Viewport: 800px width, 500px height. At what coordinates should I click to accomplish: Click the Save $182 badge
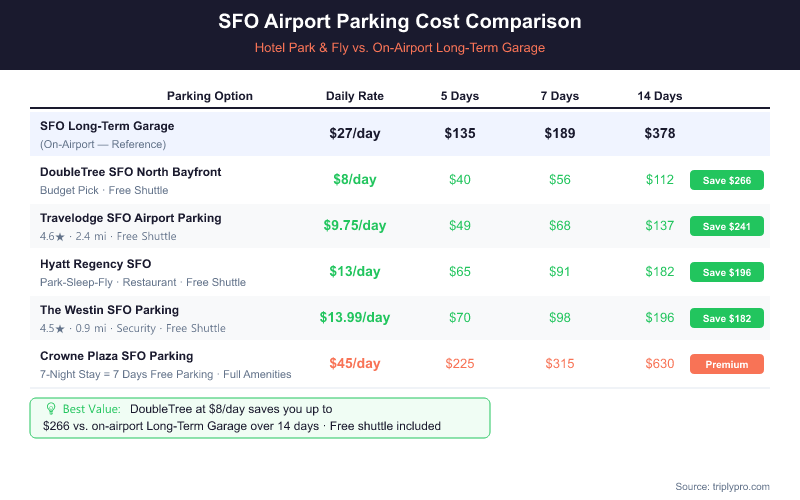pos(727,318)
